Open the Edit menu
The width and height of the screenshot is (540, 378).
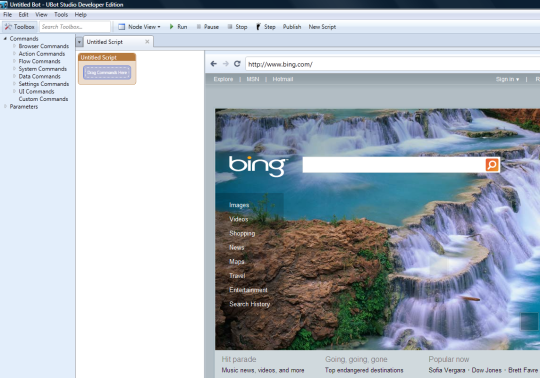click(x=23, y=14)
